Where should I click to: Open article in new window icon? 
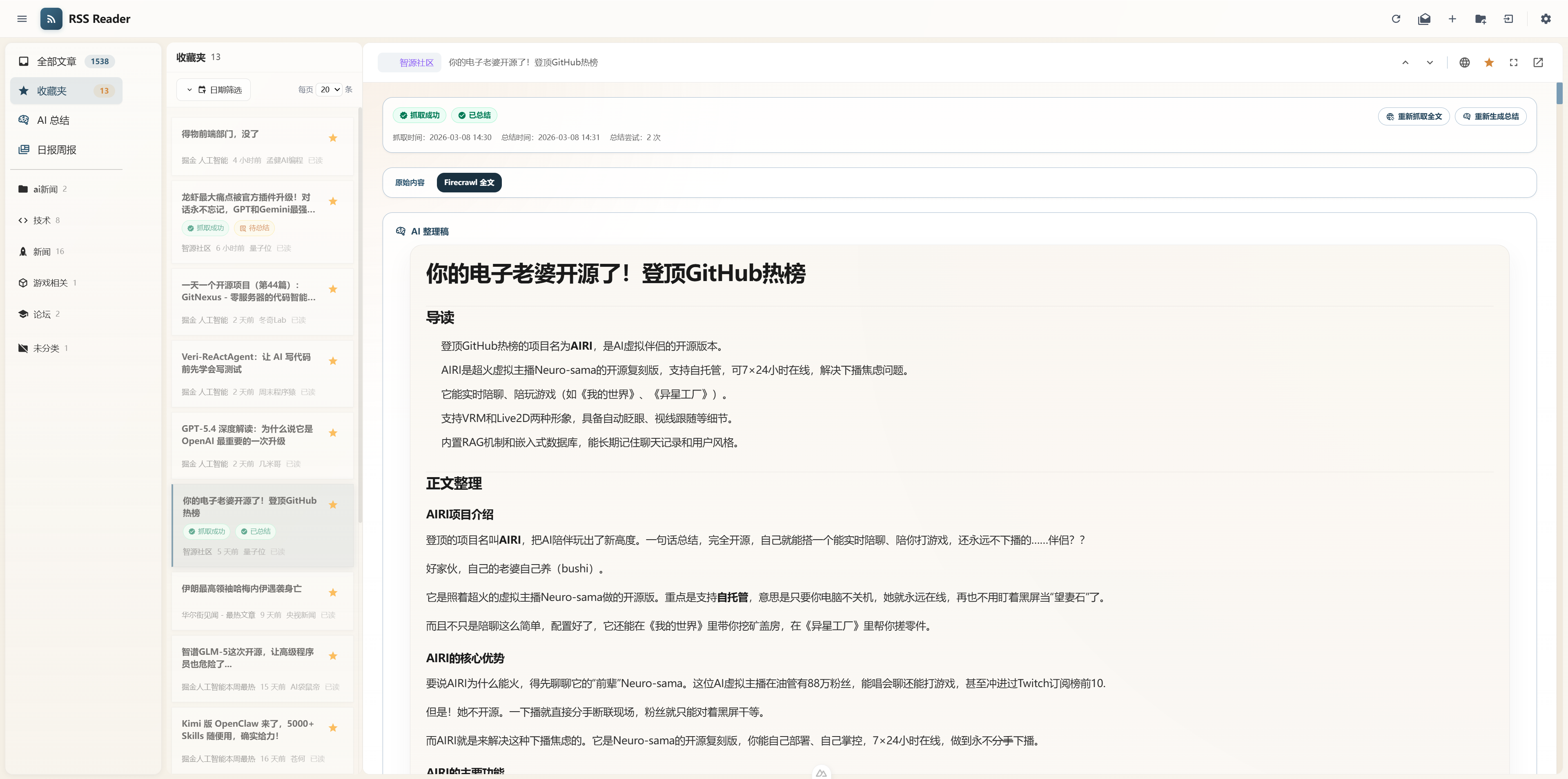1537,63
